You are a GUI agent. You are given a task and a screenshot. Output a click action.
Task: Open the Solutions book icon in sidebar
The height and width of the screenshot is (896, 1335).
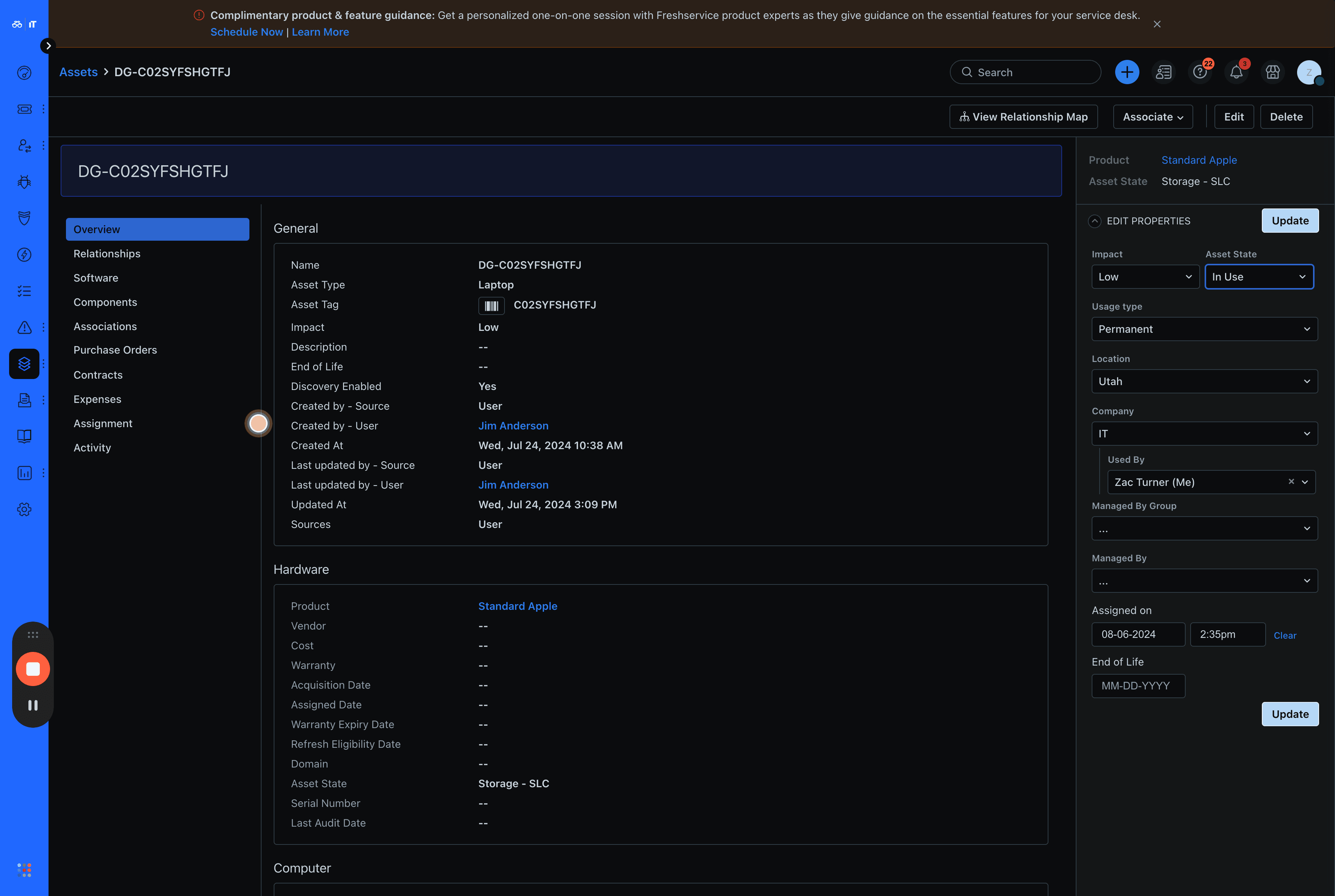pyautogui.click(x=24, y=437)
